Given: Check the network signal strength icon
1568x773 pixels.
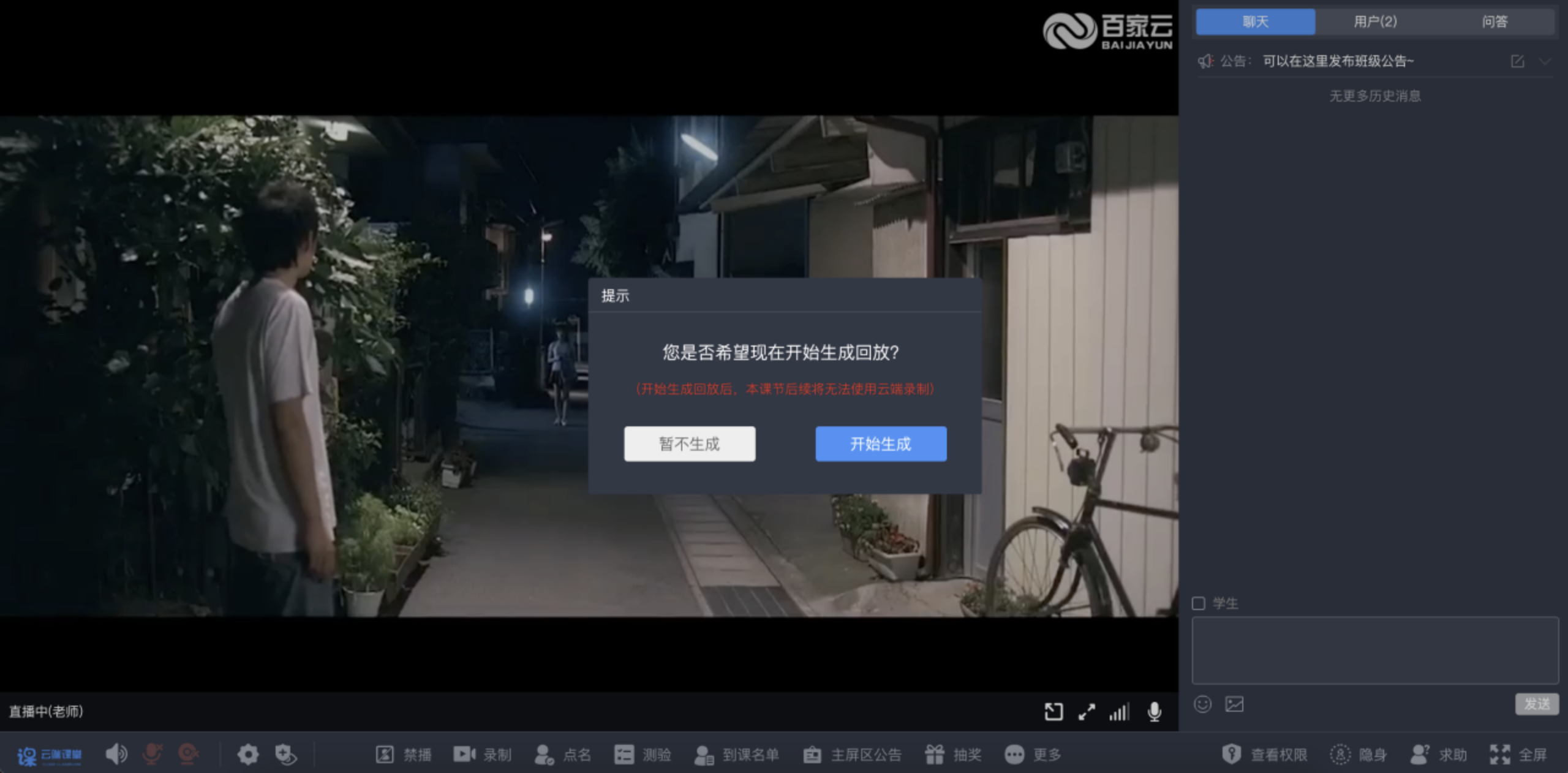Looking at the screenshot, I should pyautogui.click(x=1119, y=712).
